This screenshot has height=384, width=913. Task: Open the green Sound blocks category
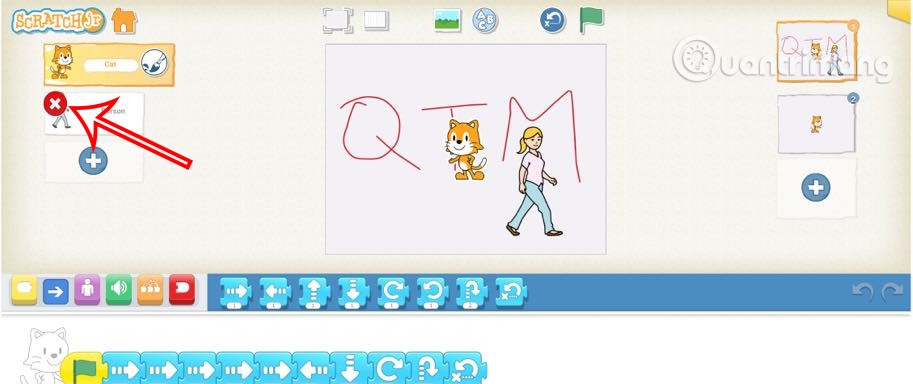pyautogui.click(x=119, y=290)
